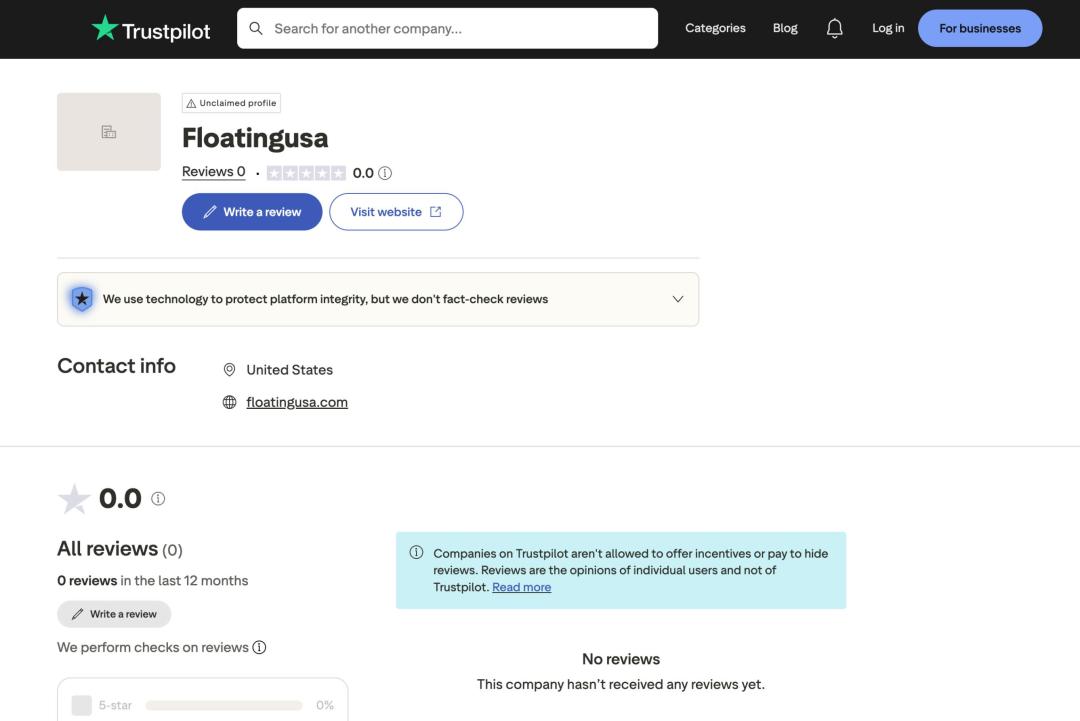Image resolution: width=1080 pixels, height=721 pixels.
Task: Click info icon in blue incentives notice
Action: click(416, 552)
